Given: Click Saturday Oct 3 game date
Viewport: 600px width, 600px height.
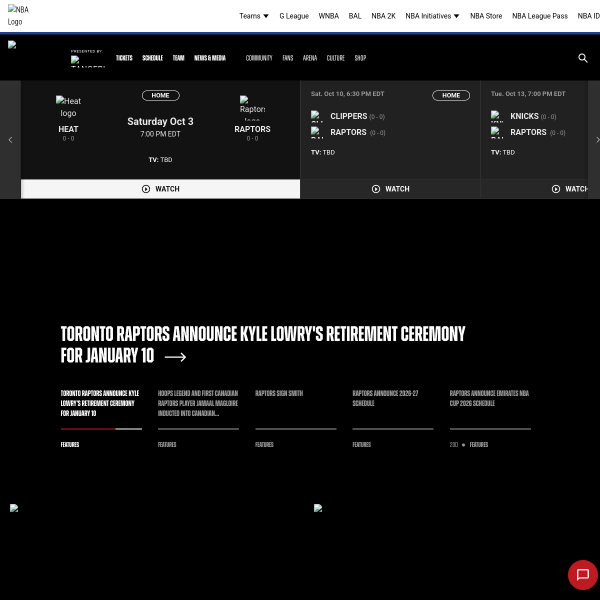Looking at the screenshot, I should pyautogui.click(x=160, y=122).
